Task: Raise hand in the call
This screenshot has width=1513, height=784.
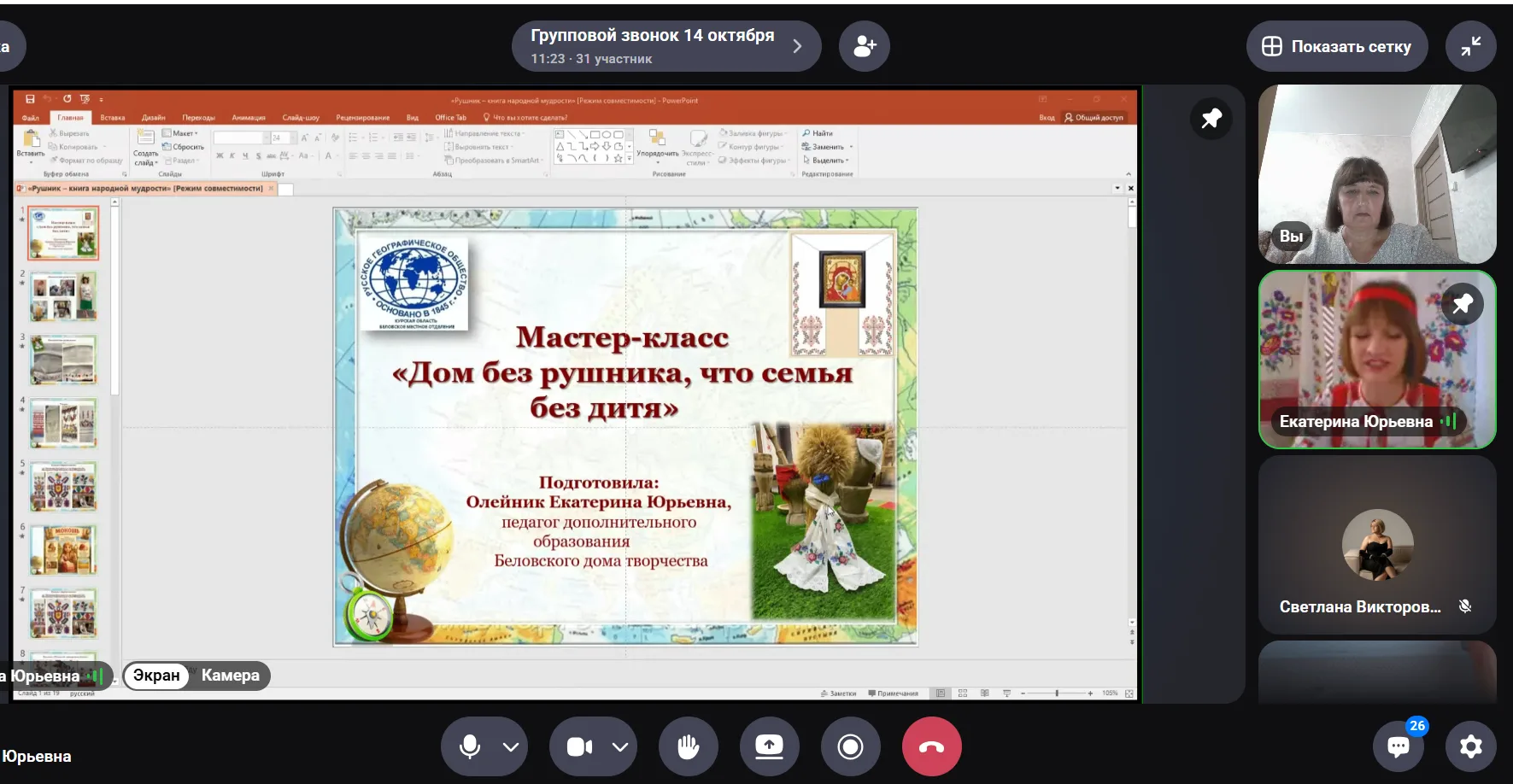Action: [x=688, y=746]
